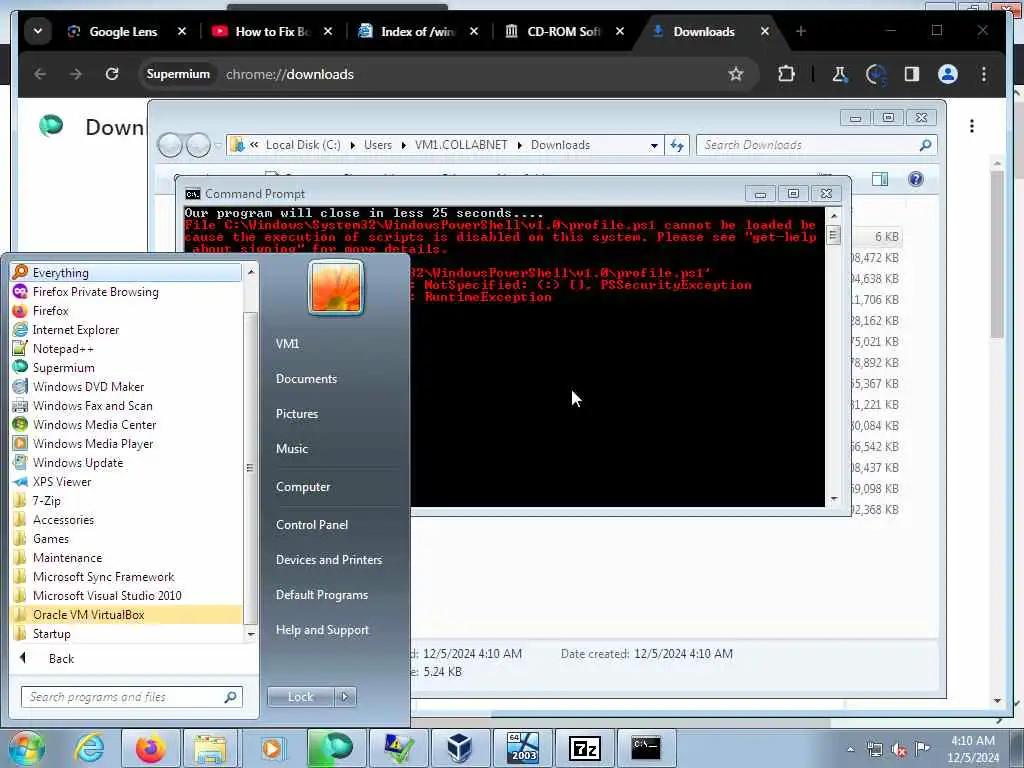
Task: Open volume control in system tray
Action: click(x=899, y=749)
